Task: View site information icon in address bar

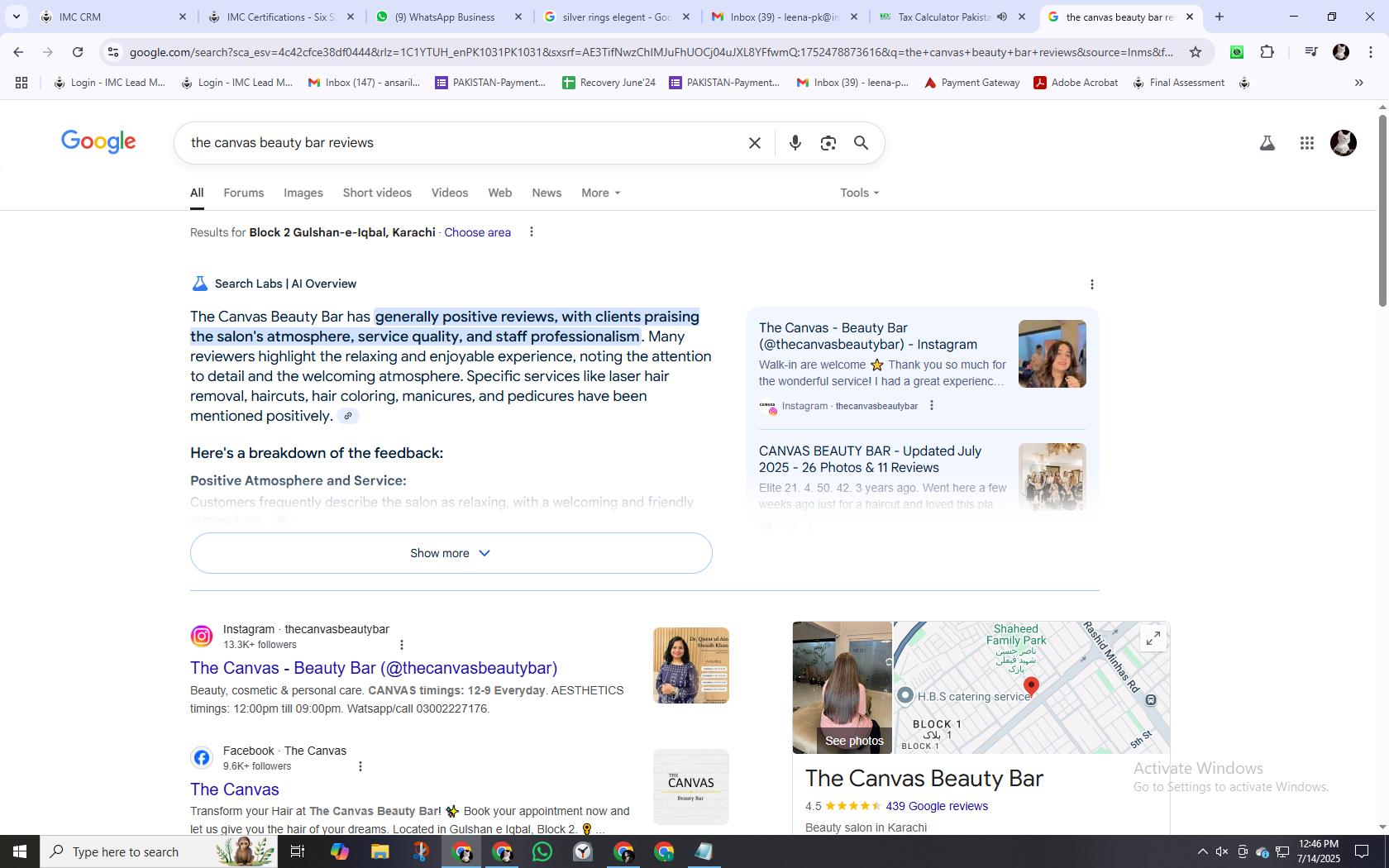Action: (113, 52)
